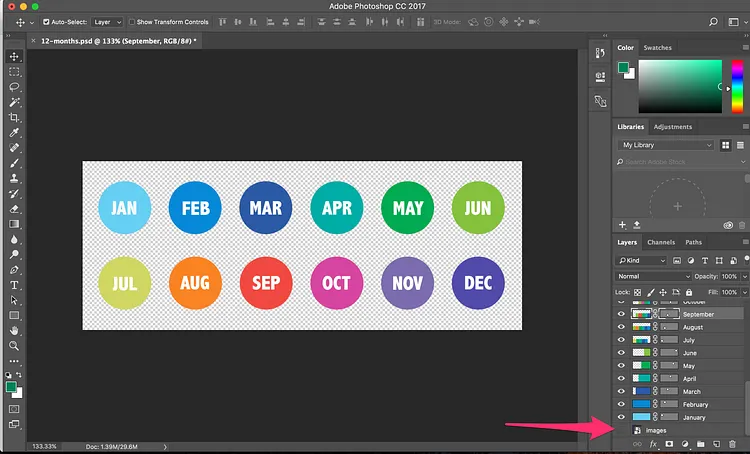This screenshot has width=750, height=454.
Task: Select the Eraser tool
Action: point(14,209)
